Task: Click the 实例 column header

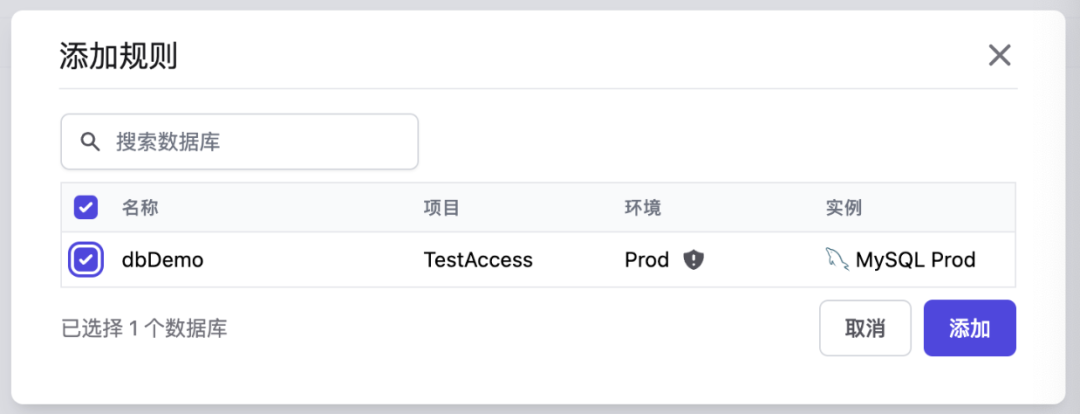Action: tap(843, 208)
